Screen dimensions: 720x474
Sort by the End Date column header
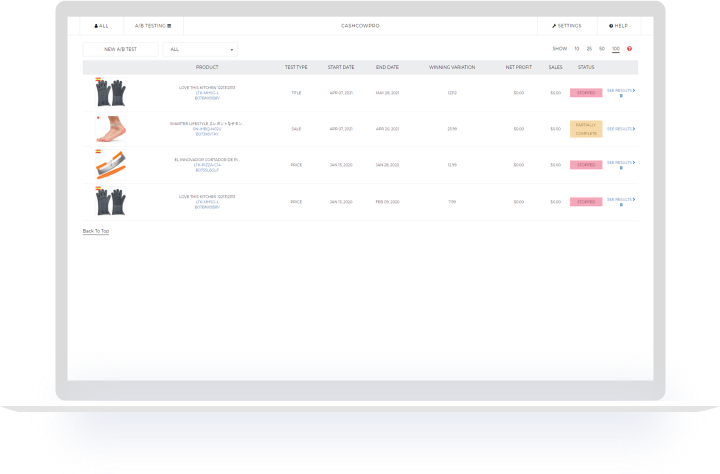387,67
